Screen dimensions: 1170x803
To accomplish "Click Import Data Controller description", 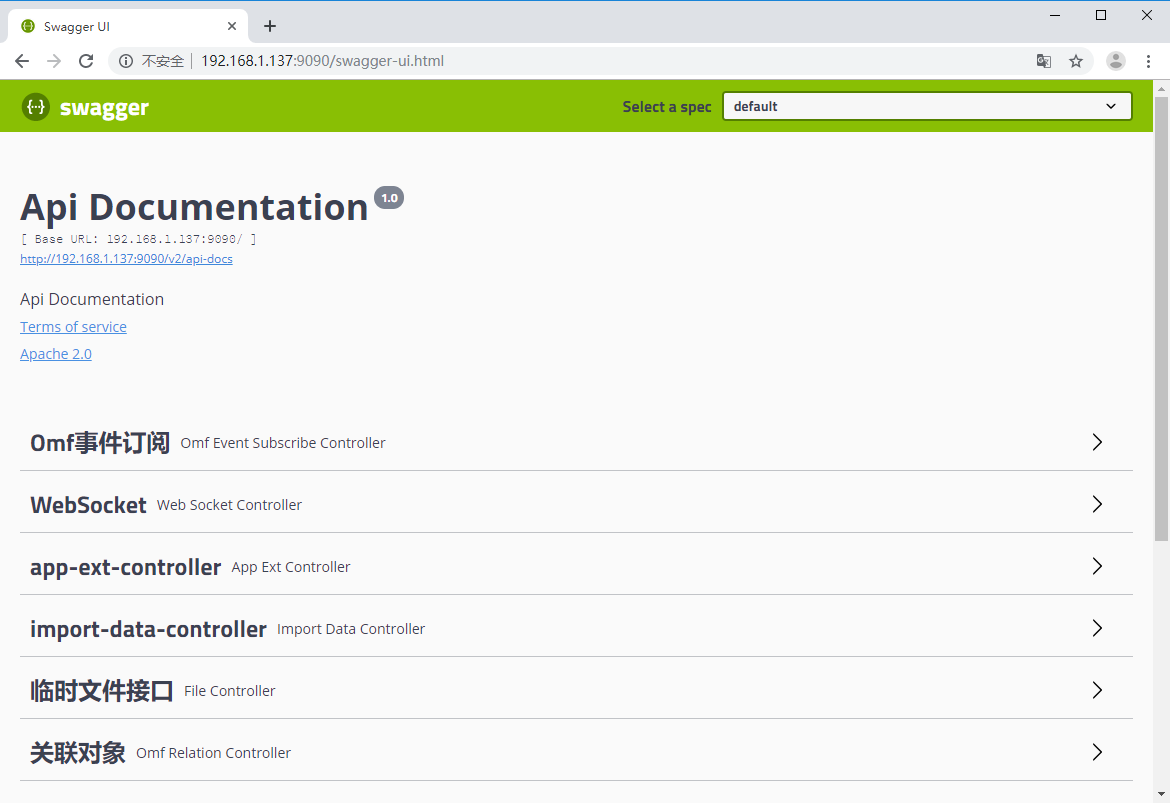I will (x=351, y=629).
